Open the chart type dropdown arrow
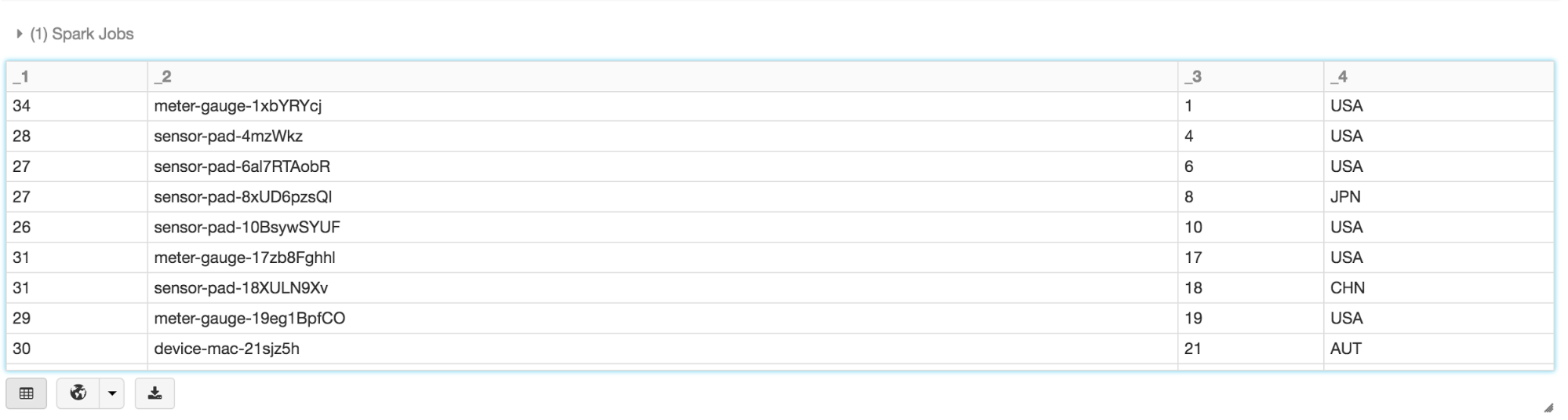 coord(112,393)
